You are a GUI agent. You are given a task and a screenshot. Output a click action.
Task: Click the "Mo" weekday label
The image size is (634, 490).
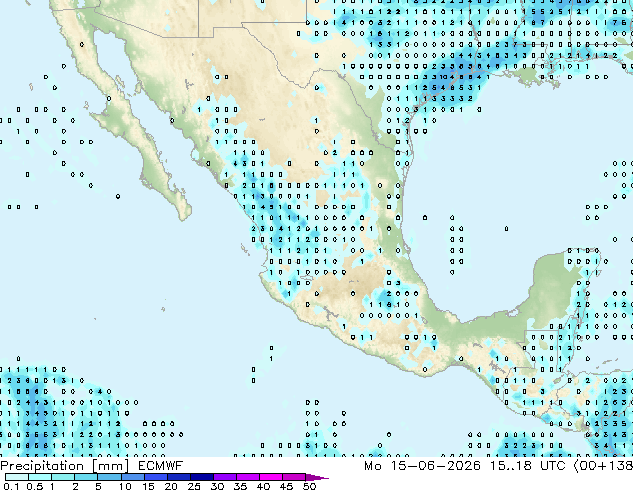(x=373, y=466)
